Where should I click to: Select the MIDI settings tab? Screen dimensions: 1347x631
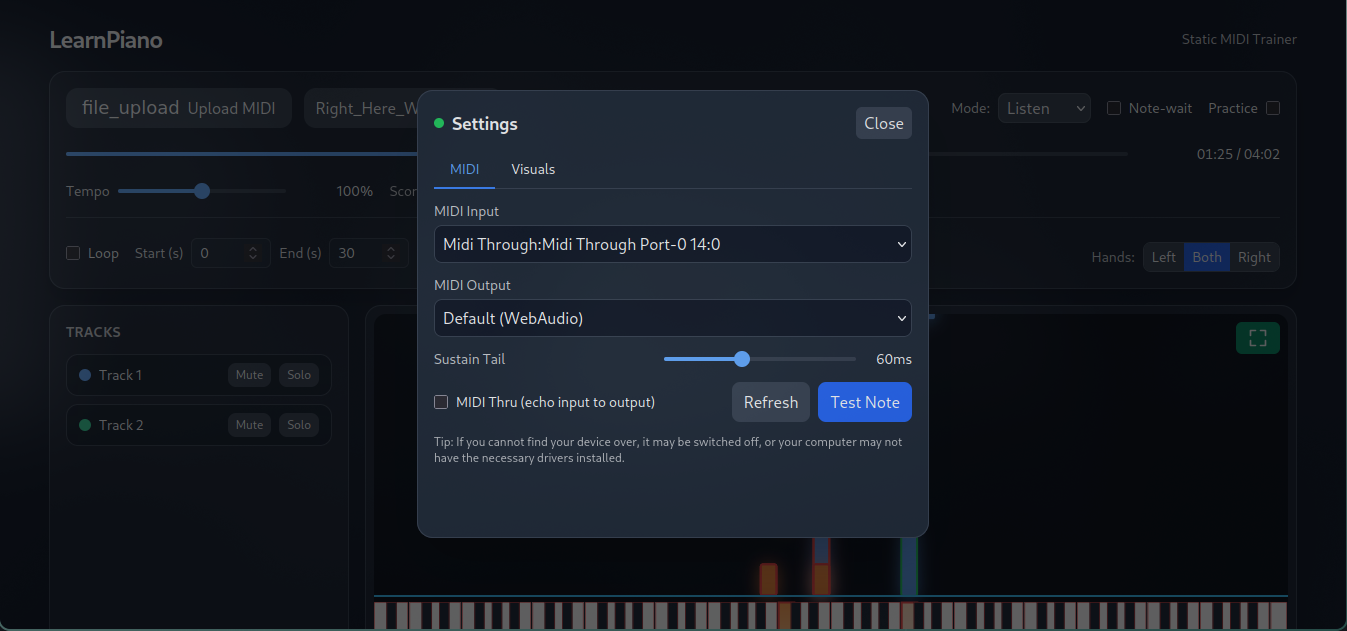pos(464,169)
